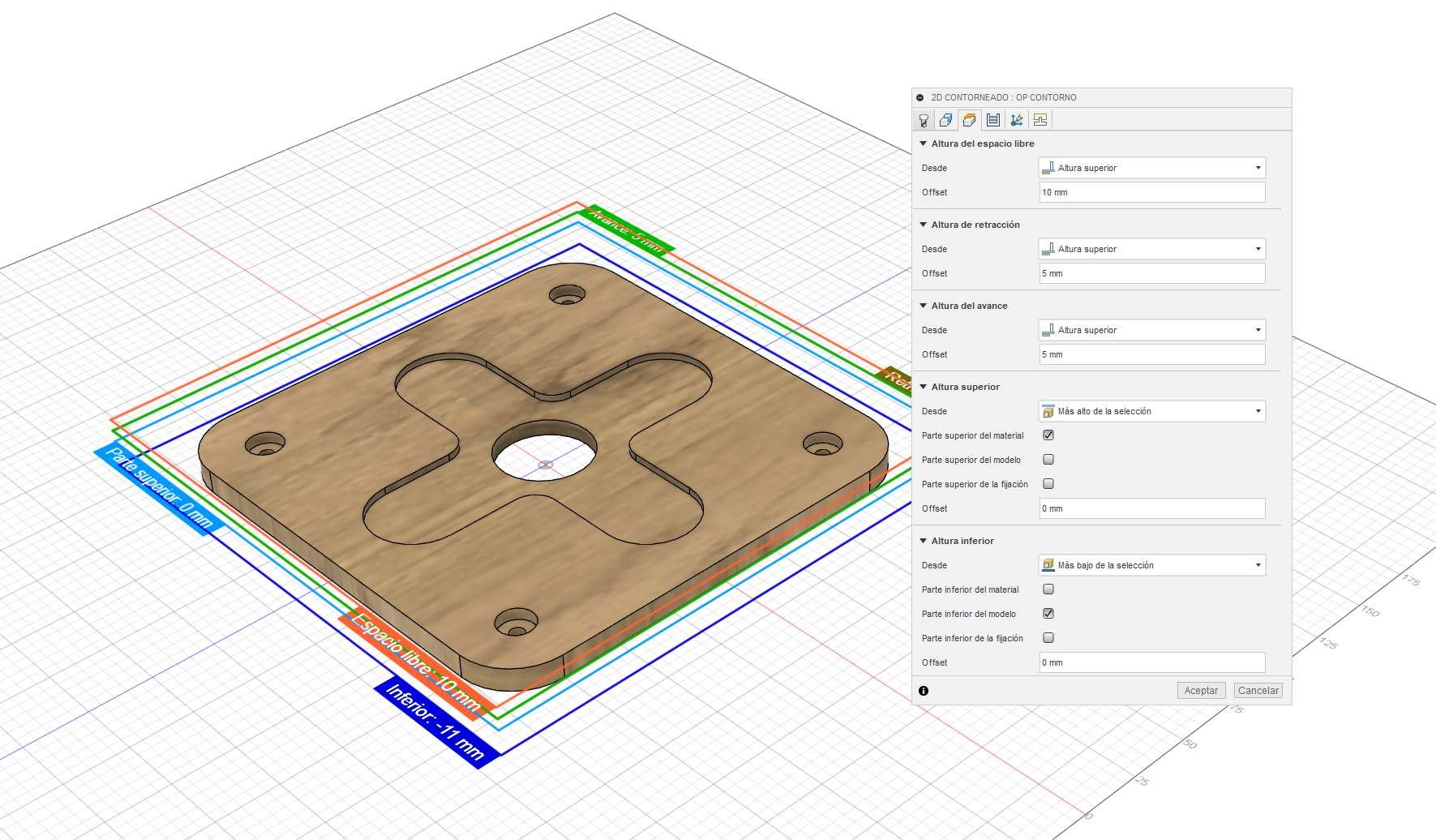Collapse the Altura superior section
Viewport: 1436px width, 840px height.
point(924,387)
